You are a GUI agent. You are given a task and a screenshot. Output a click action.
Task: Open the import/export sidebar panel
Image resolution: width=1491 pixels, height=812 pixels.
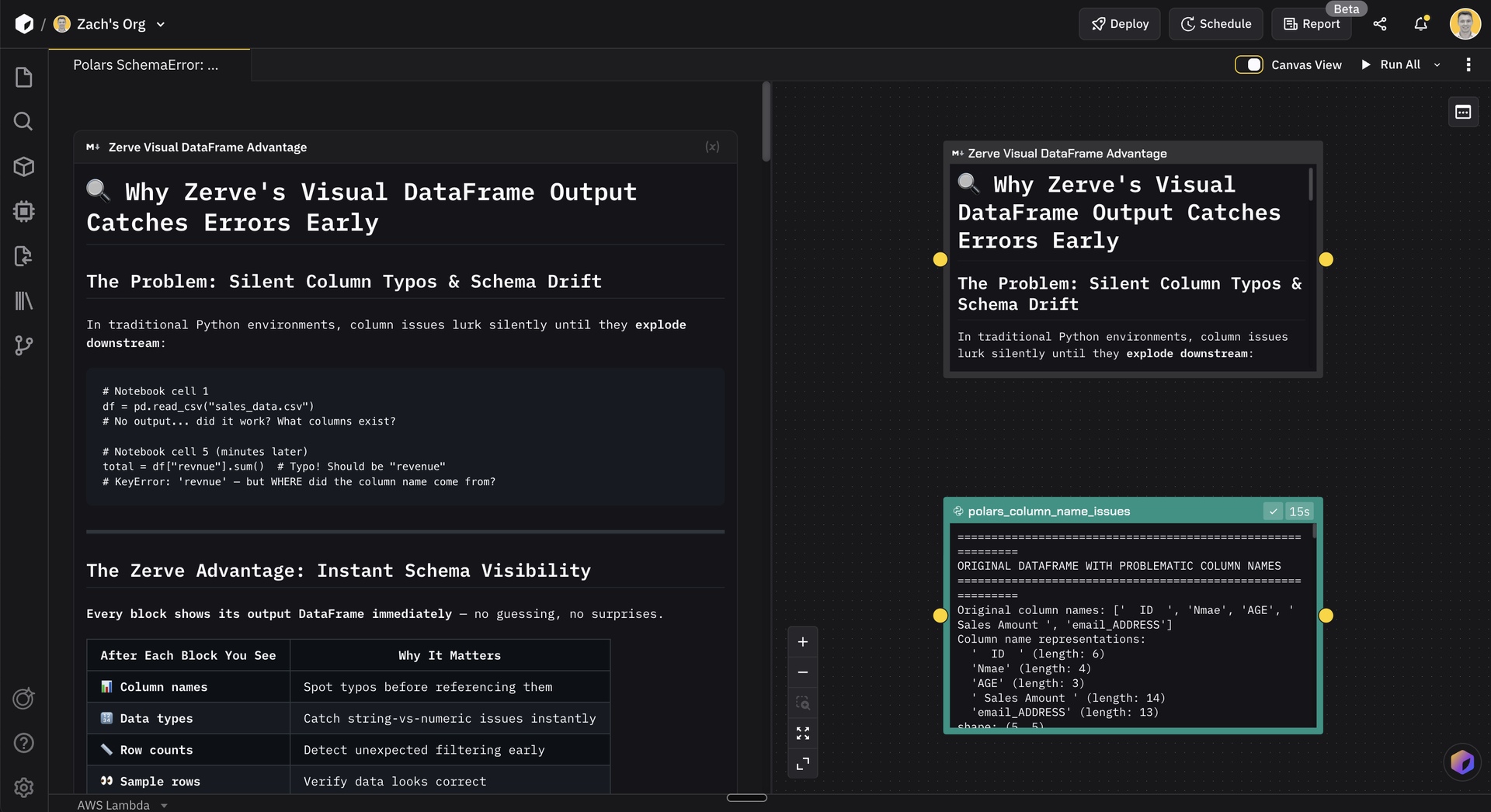pyautogui.click(x=23, y=256)
